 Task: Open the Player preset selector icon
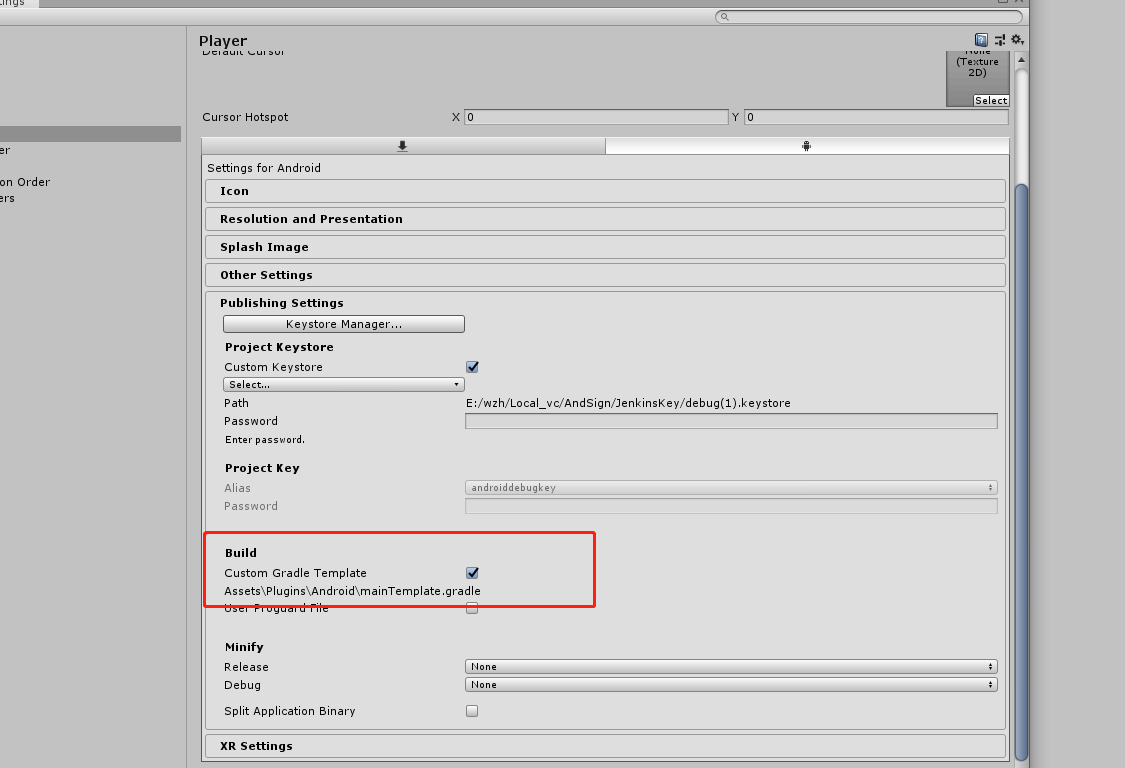(999, 40)
